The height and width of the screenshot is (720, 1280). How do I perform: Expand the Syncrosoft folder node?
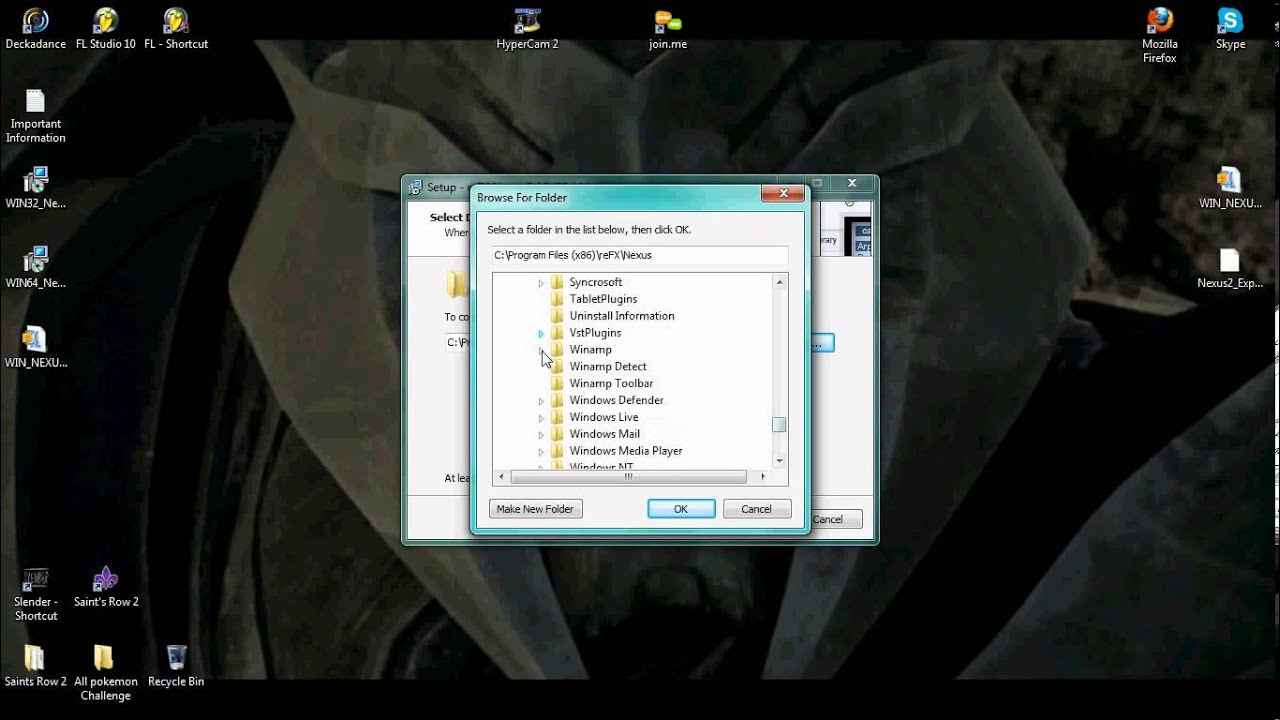click(x=541, y=283)
